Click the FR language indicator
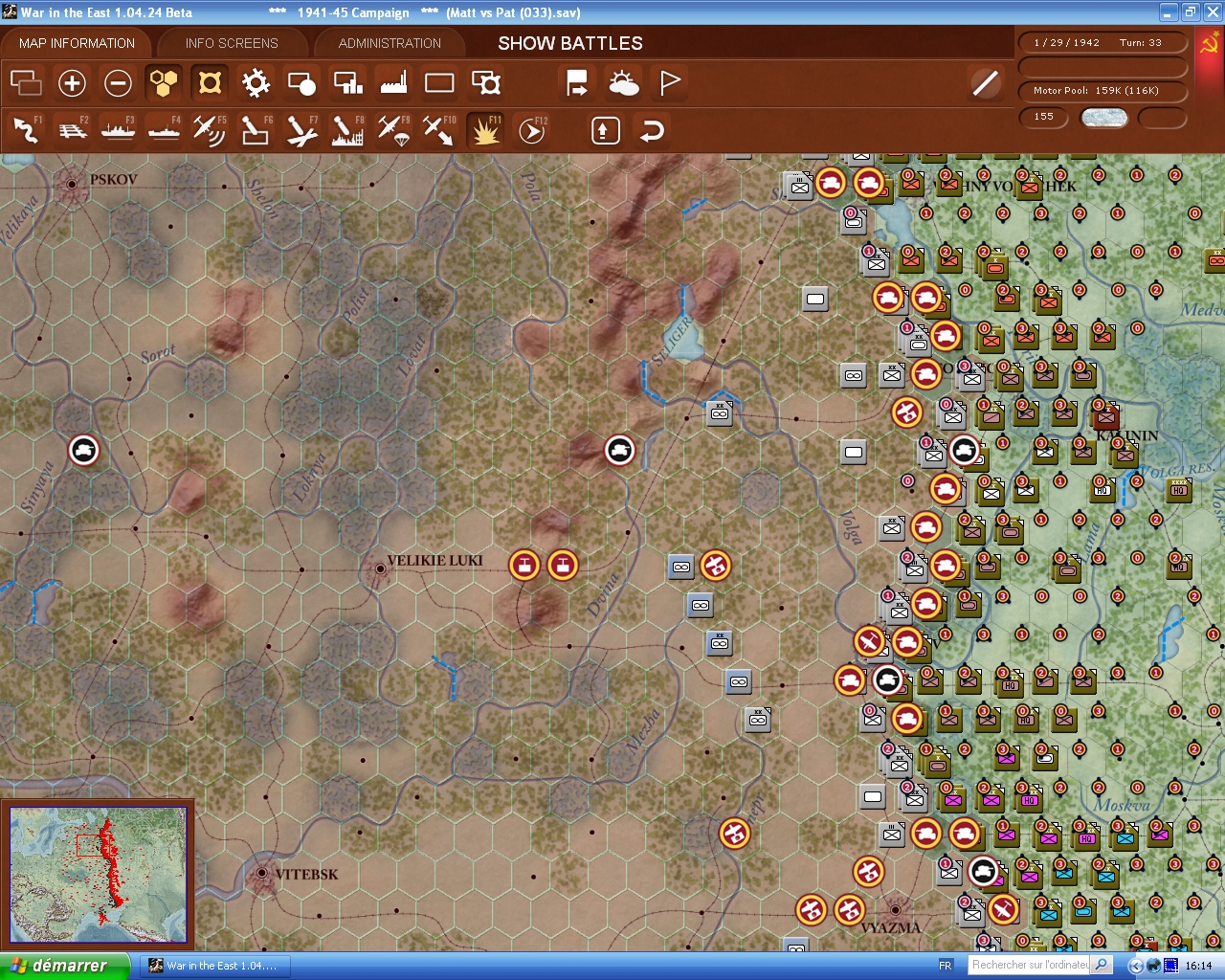 (946, 966)
